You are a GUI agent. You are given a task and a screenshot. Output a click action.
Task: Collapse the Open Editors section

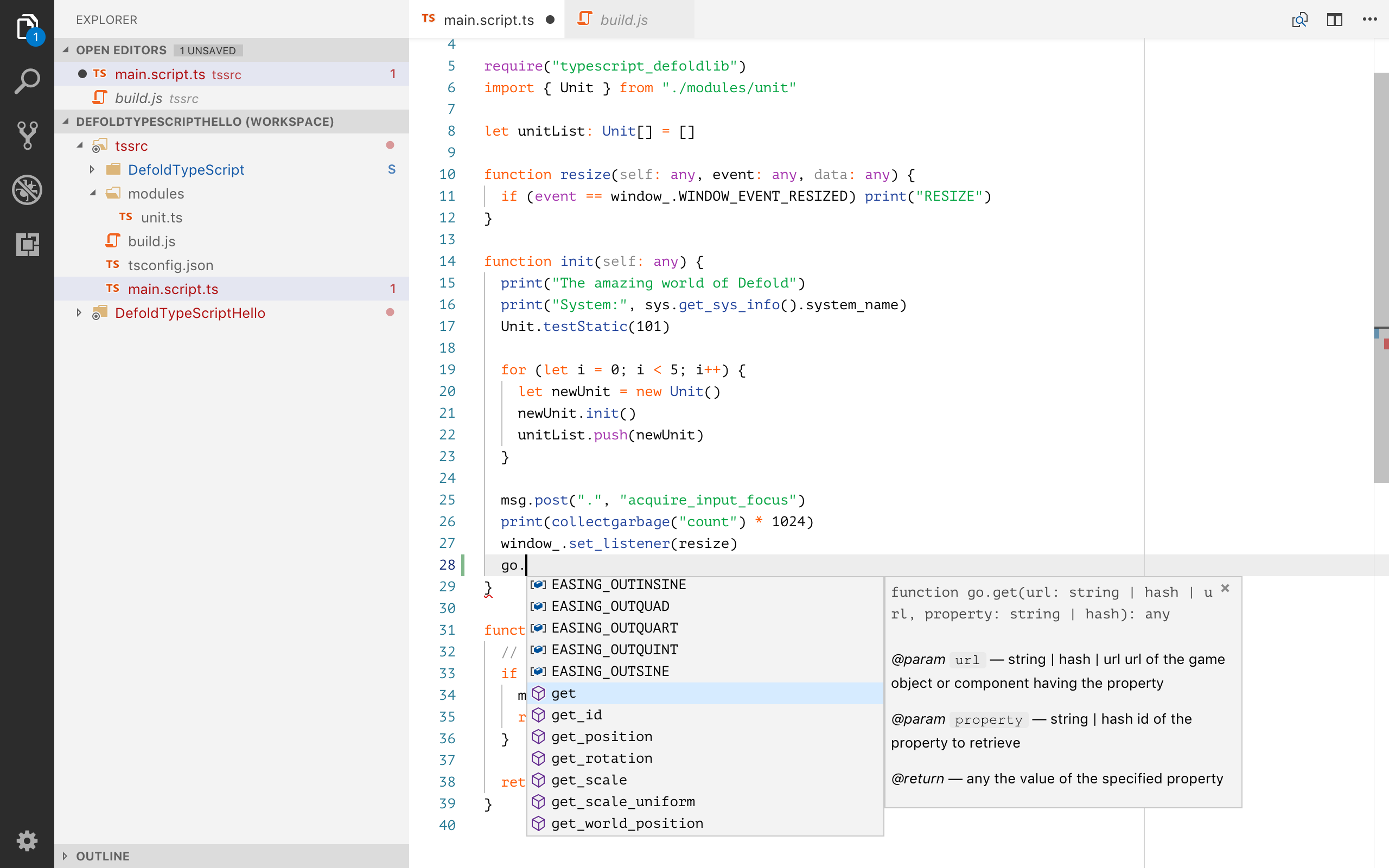tap(66, 50)
